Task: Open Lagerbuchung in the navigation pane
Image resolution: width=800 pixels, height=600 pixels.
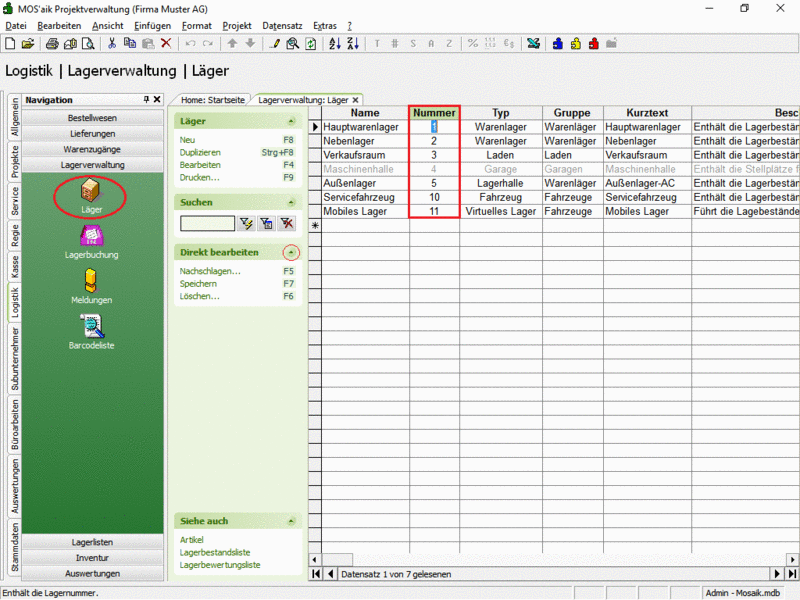Action: pyautogui.click(x=91, y=242)
